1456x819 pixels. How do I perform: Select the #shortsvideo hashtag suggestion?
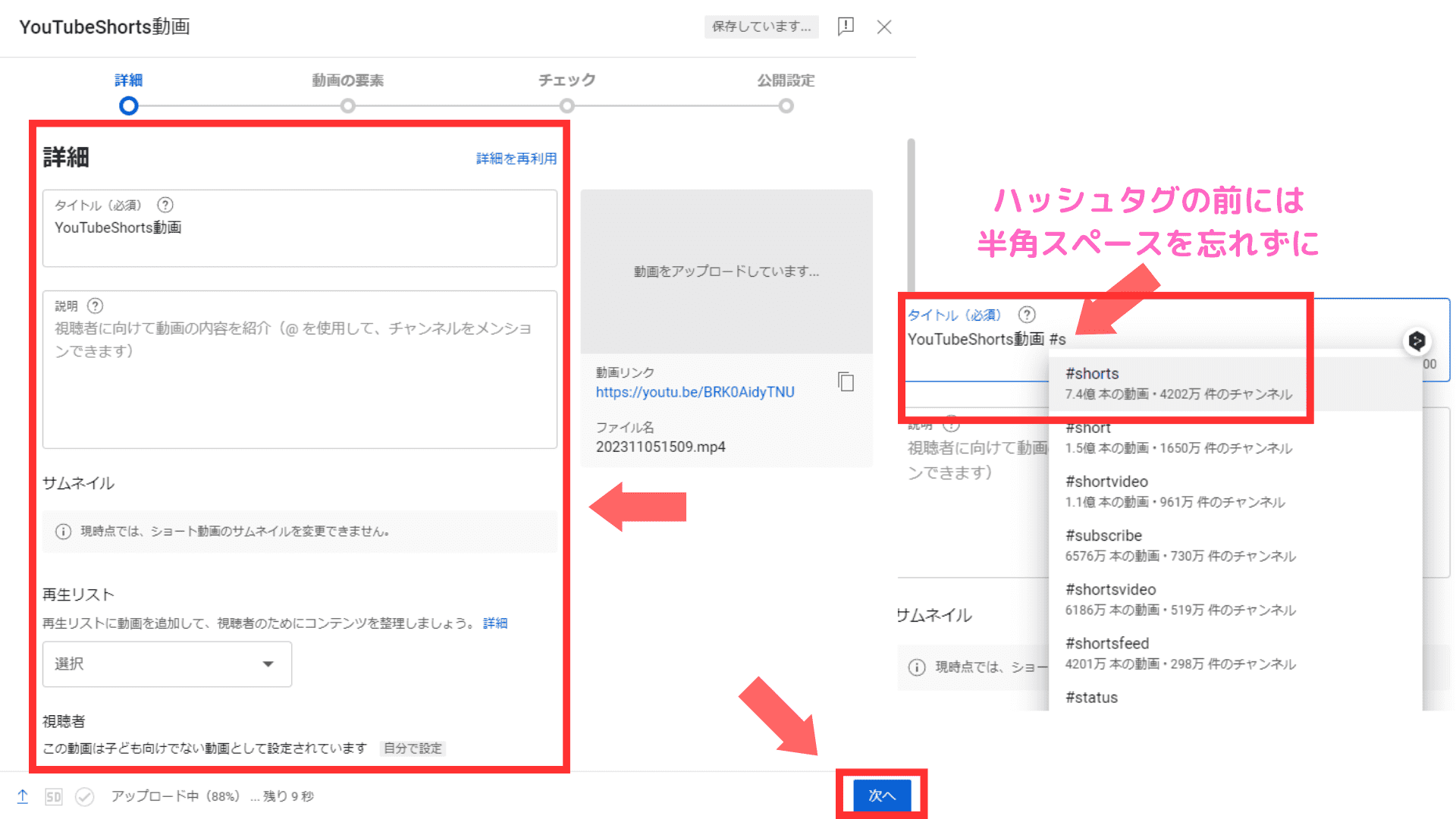point(1235,599)
